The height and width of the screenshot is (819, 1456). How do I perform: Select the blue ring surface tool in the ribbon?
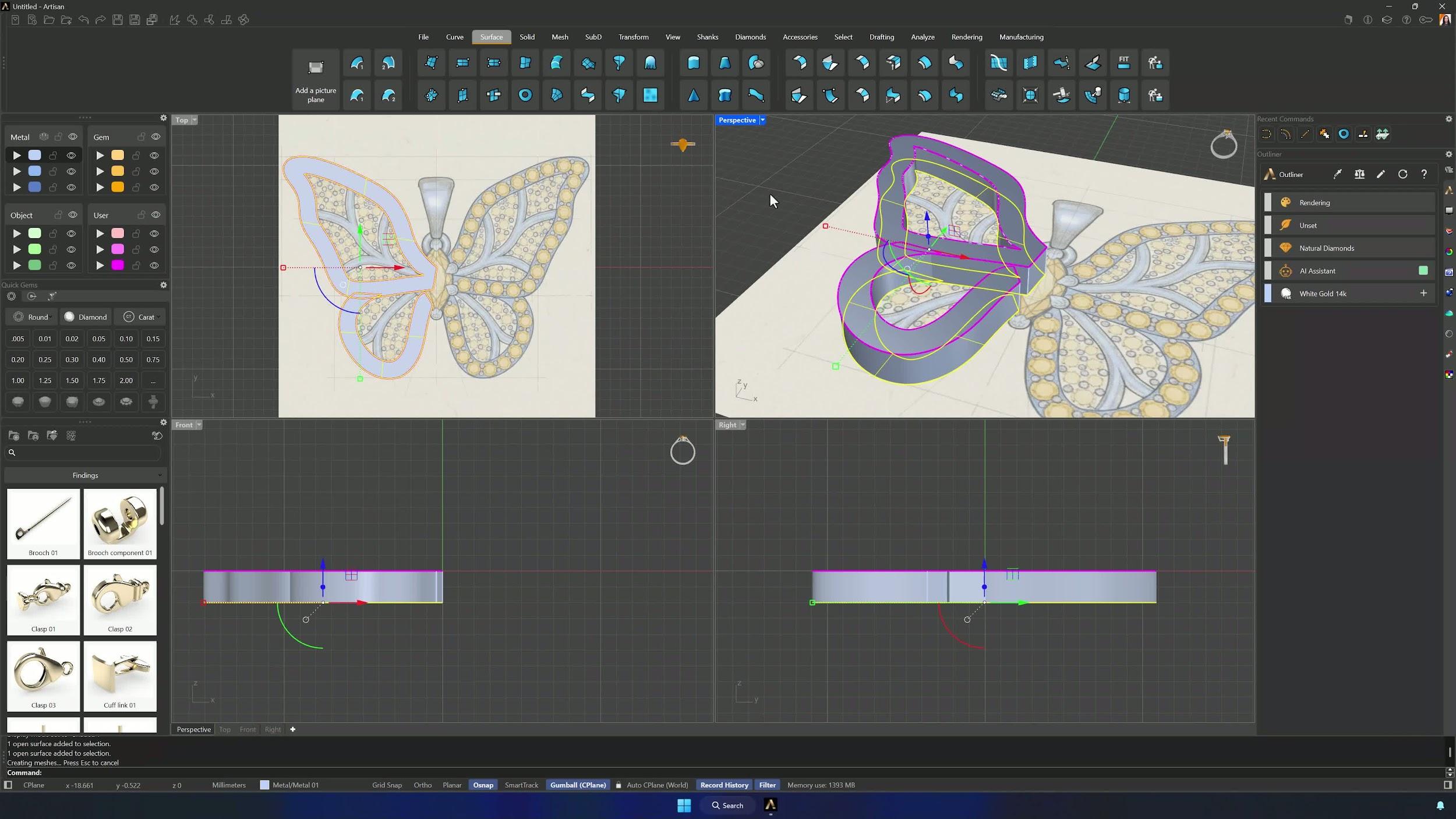click(525, 95)
